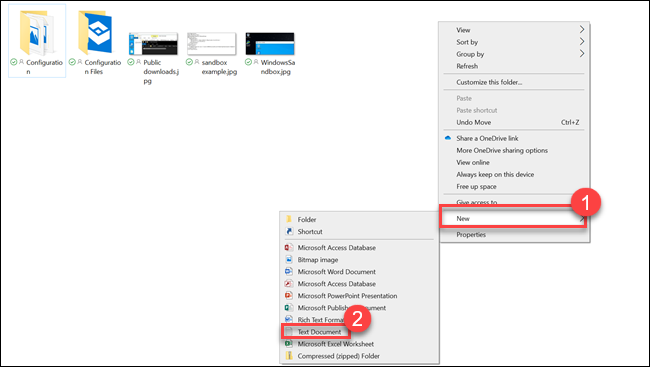Click the Word Document entry icon
Viewport: 650px width, 367px height.
click(x=289, y=271)
